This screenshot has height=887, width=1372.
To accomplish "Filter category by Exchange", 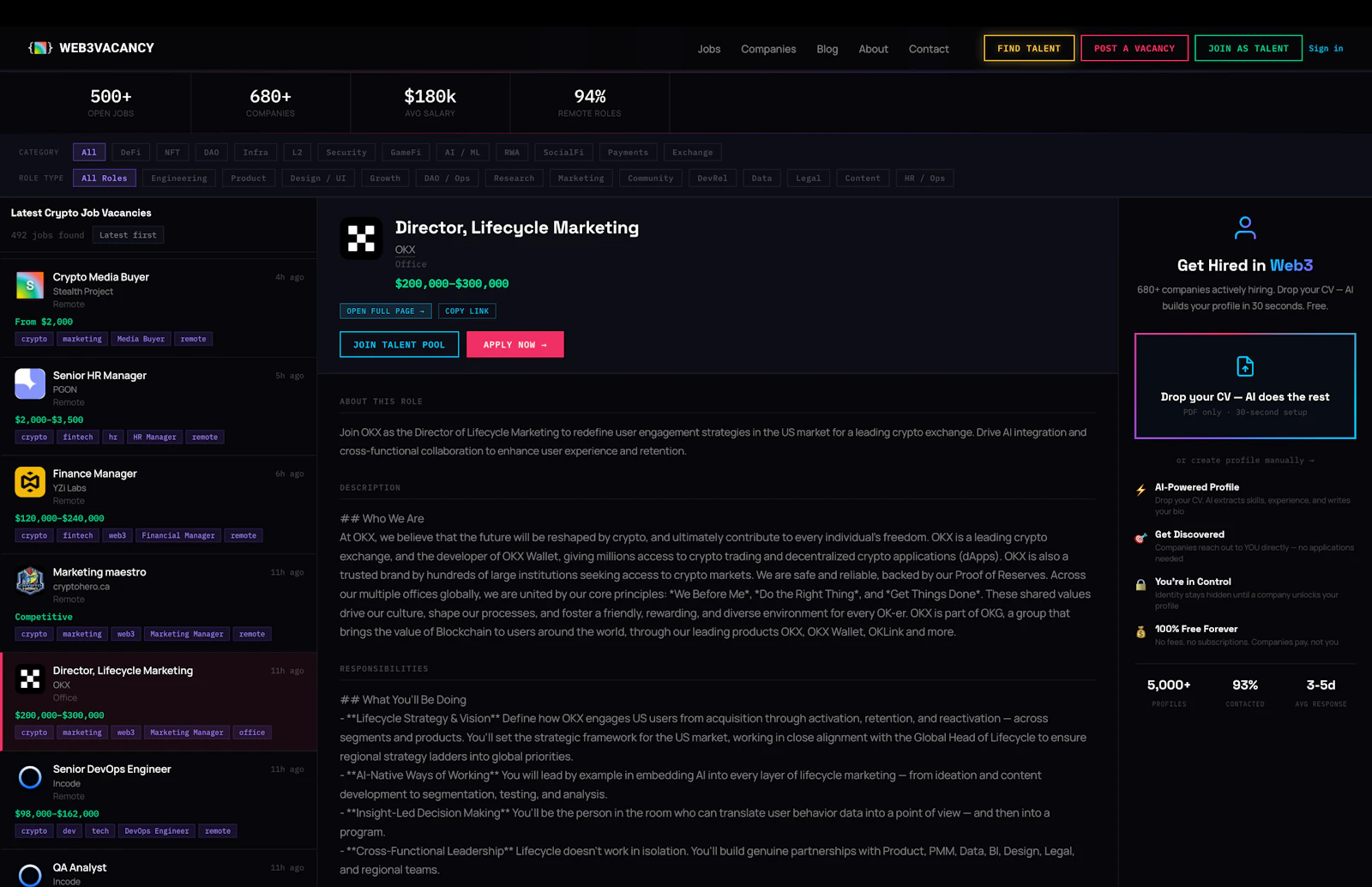I will pyautogui.click(x=693, y=153).
